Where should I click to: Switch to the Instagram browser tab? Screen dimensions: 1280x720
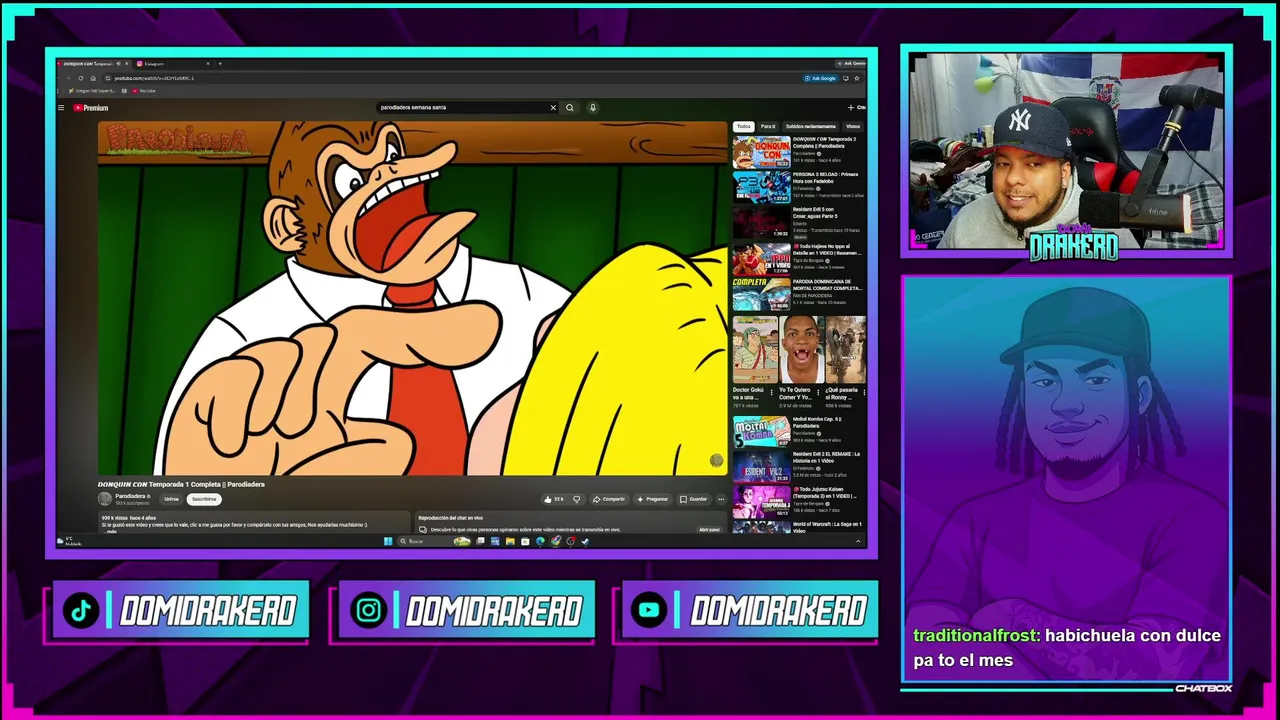point(174,64)
